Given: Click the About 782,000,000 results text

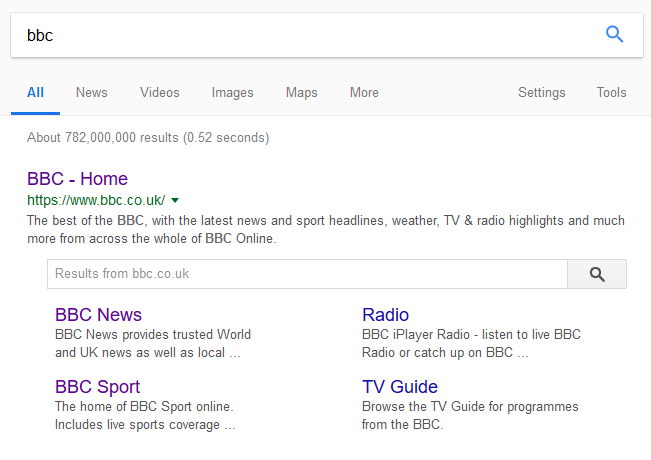Looking at the screenshot, I should [147, 138].
